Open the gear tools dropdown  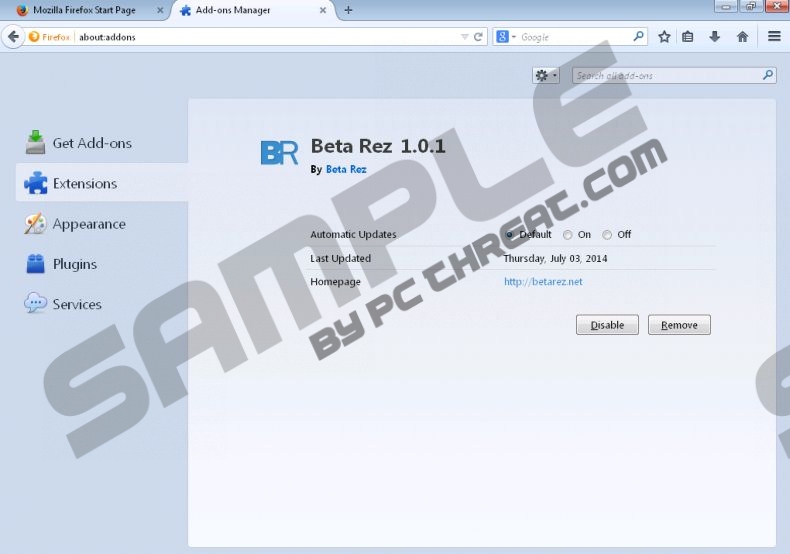click(x=546, y=76)
